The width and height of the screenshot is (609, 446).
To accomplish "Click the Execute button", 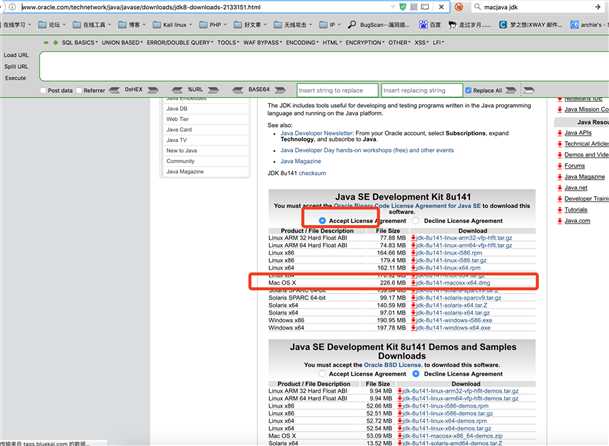I will [16, 78].
